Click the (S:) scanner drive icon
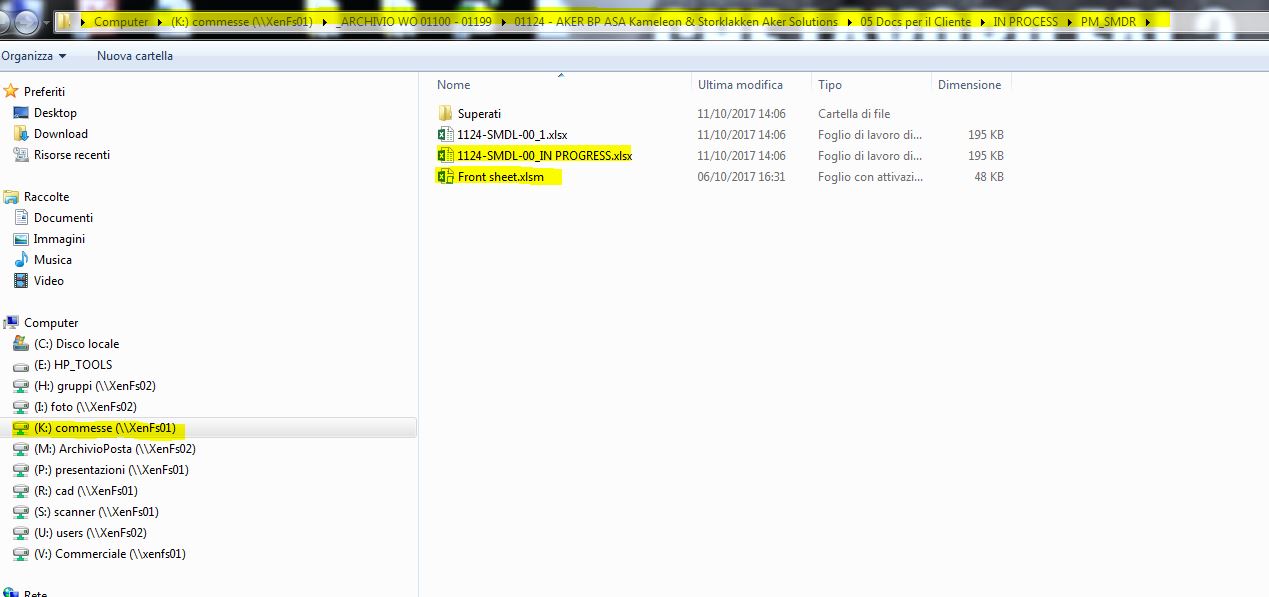 click(21, 512)
